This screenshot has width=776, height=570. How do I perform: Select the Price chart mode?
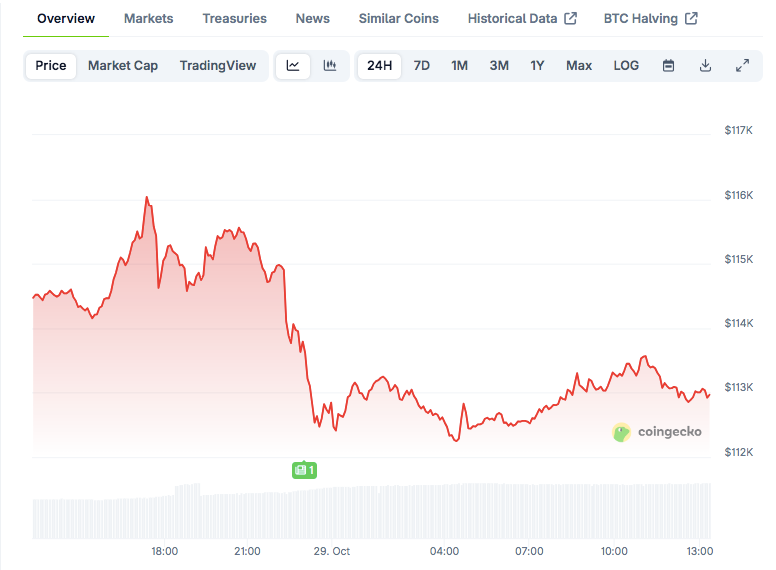click(x=51, y=66)
